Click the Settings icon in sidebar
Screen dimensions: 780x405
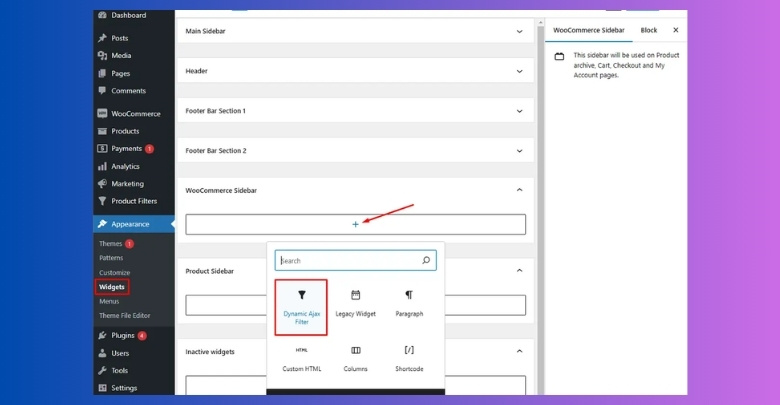coord(102,388)
